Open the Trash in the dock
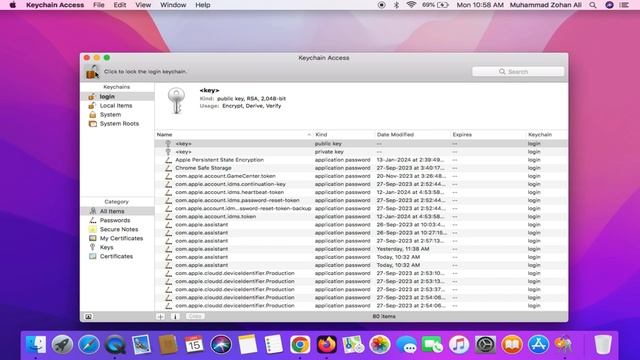This screenshot has width=640, height=360. [602, 344]
